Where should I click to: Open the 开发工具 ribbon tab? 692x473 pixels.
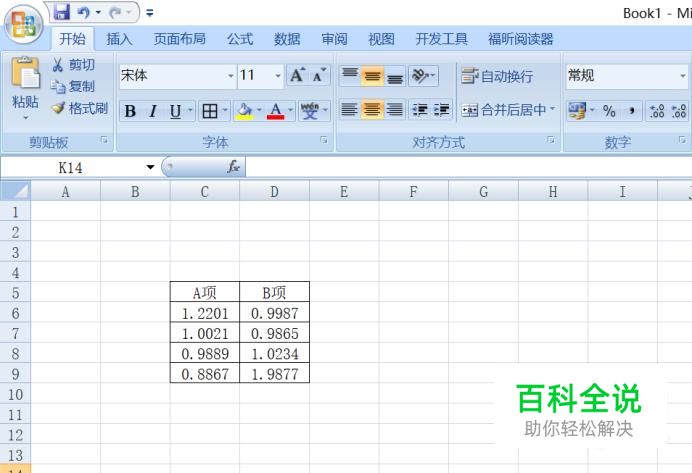pos(441,39)
